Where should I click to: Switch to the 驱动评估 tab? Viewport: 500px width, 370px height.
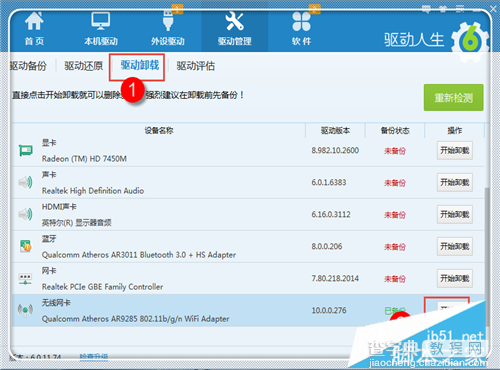pos(196,66)
